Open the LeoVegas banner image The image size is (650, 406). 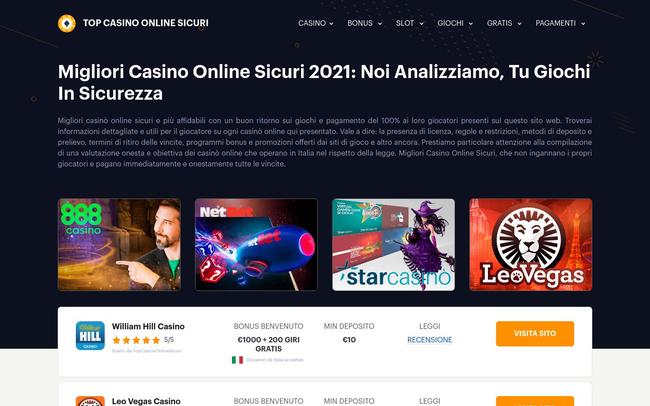531,244
